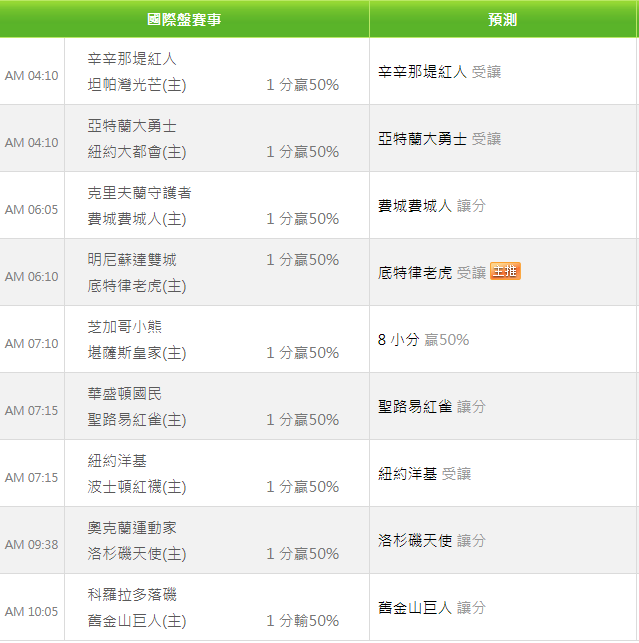639x643 pixels.
Task: Click 1 分贏50% odds beside 洛杉磯天使(主)
Action: click(x=303, y=554)
